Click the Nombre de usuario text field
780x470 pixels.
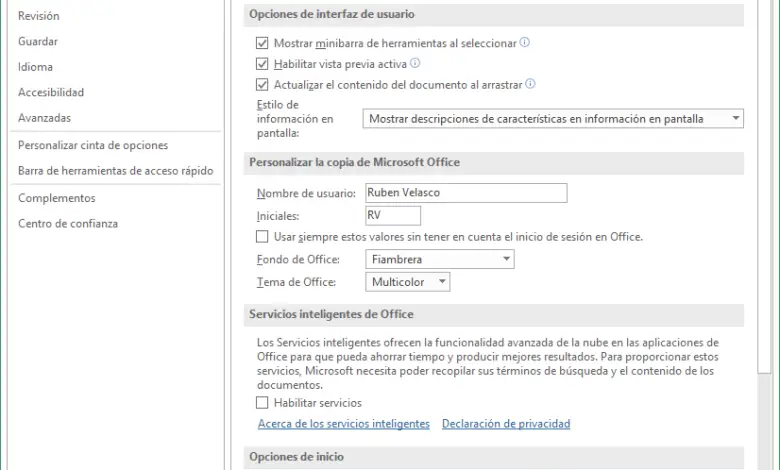(x=465, y=193)
